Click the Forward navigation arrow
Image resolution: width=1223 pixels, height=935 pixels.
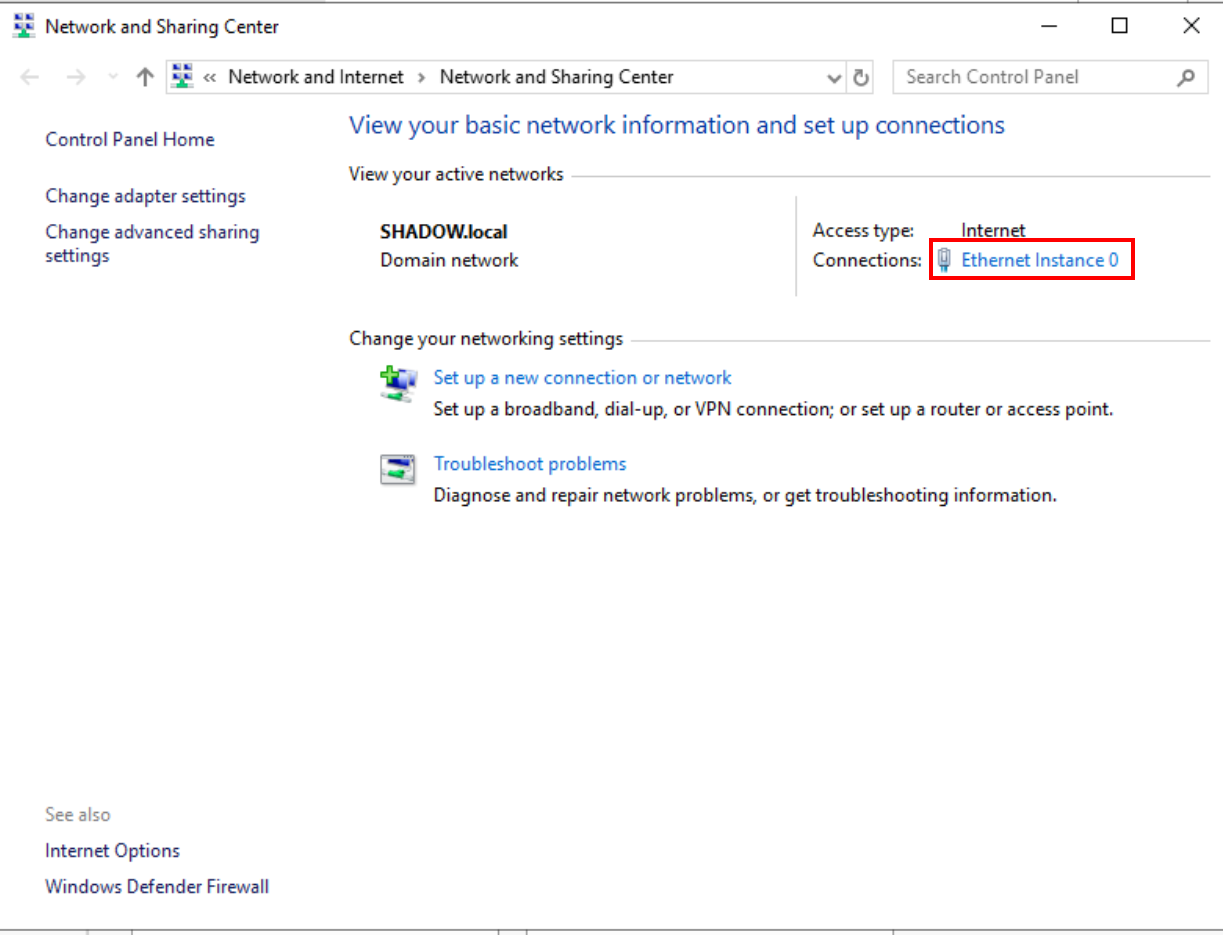pos(76,77)
